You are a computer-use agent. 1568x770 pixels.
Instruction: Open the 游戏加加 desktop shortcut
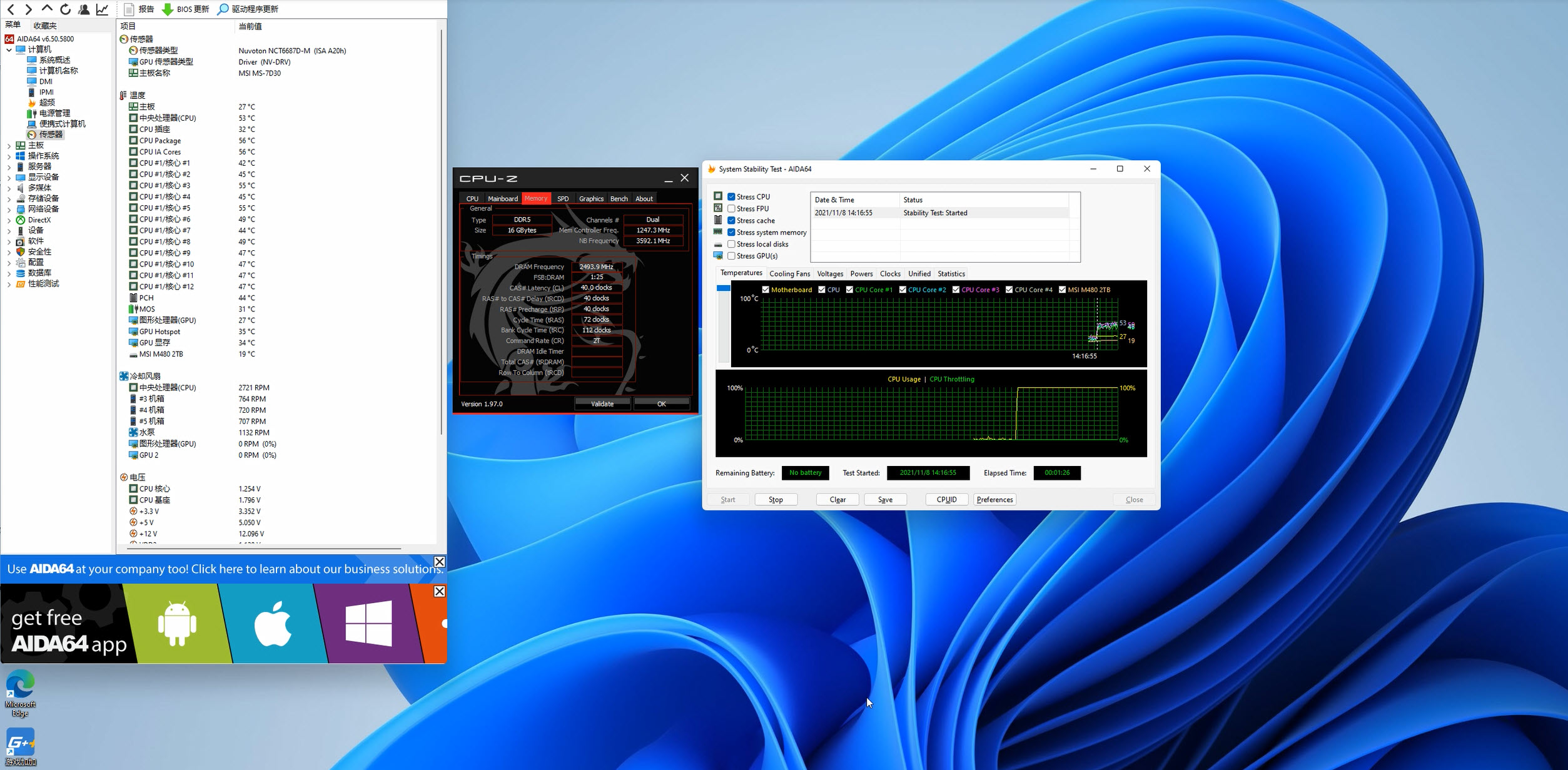pos(21,747)
